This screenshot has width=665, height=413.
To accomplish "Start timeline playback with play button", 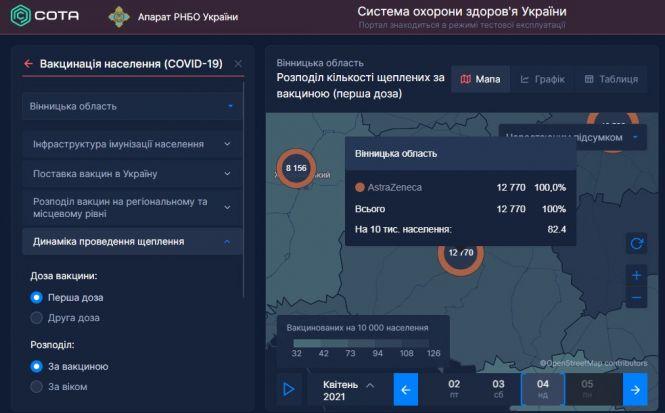I will pyautogui.click(x=289, y=389).
